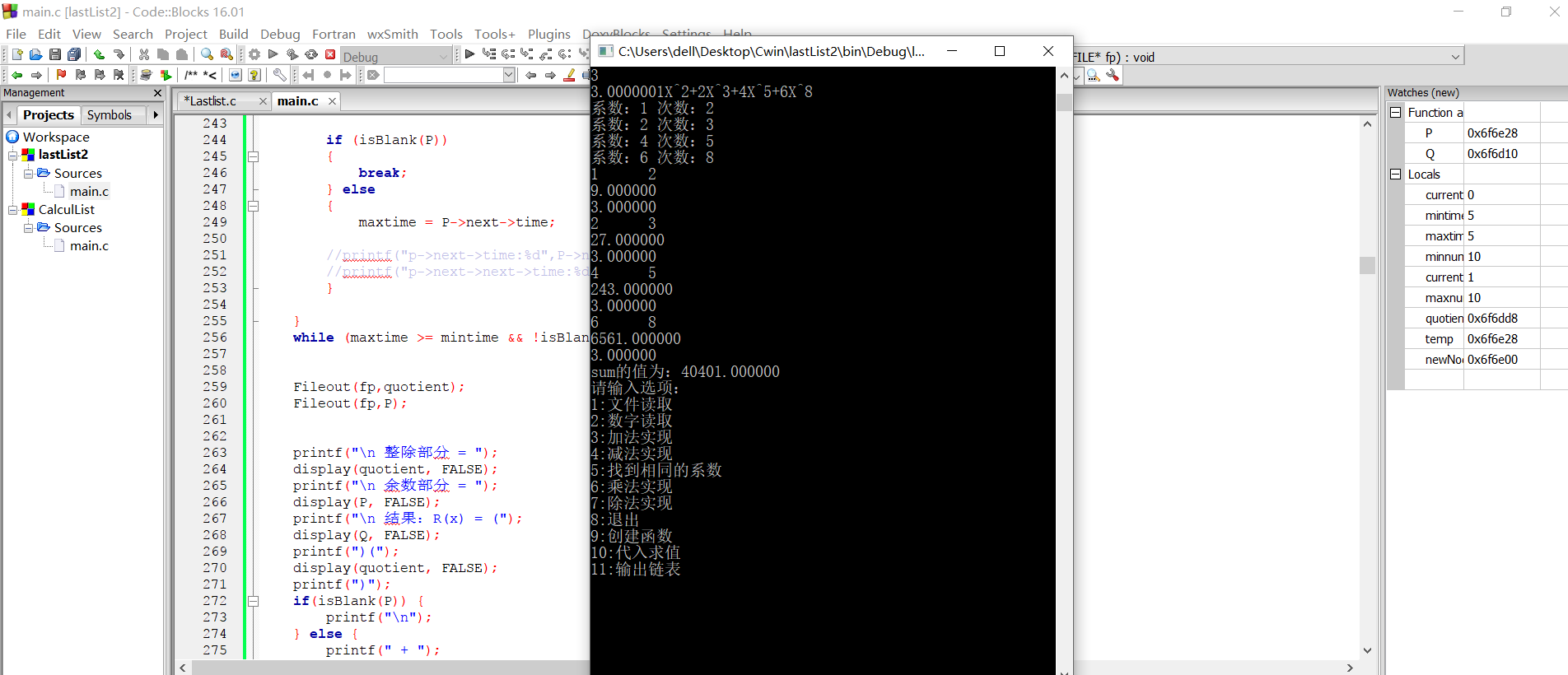Click the red wrench options icon
This screenshot has width=1568, height=675.
[x=1113, y=75]
